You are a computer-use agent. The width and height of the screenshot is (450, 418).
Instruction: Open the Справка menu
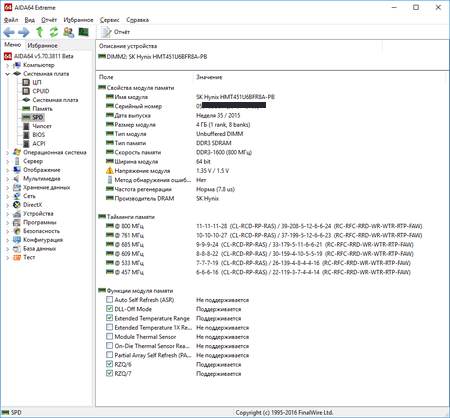(137, 20)
